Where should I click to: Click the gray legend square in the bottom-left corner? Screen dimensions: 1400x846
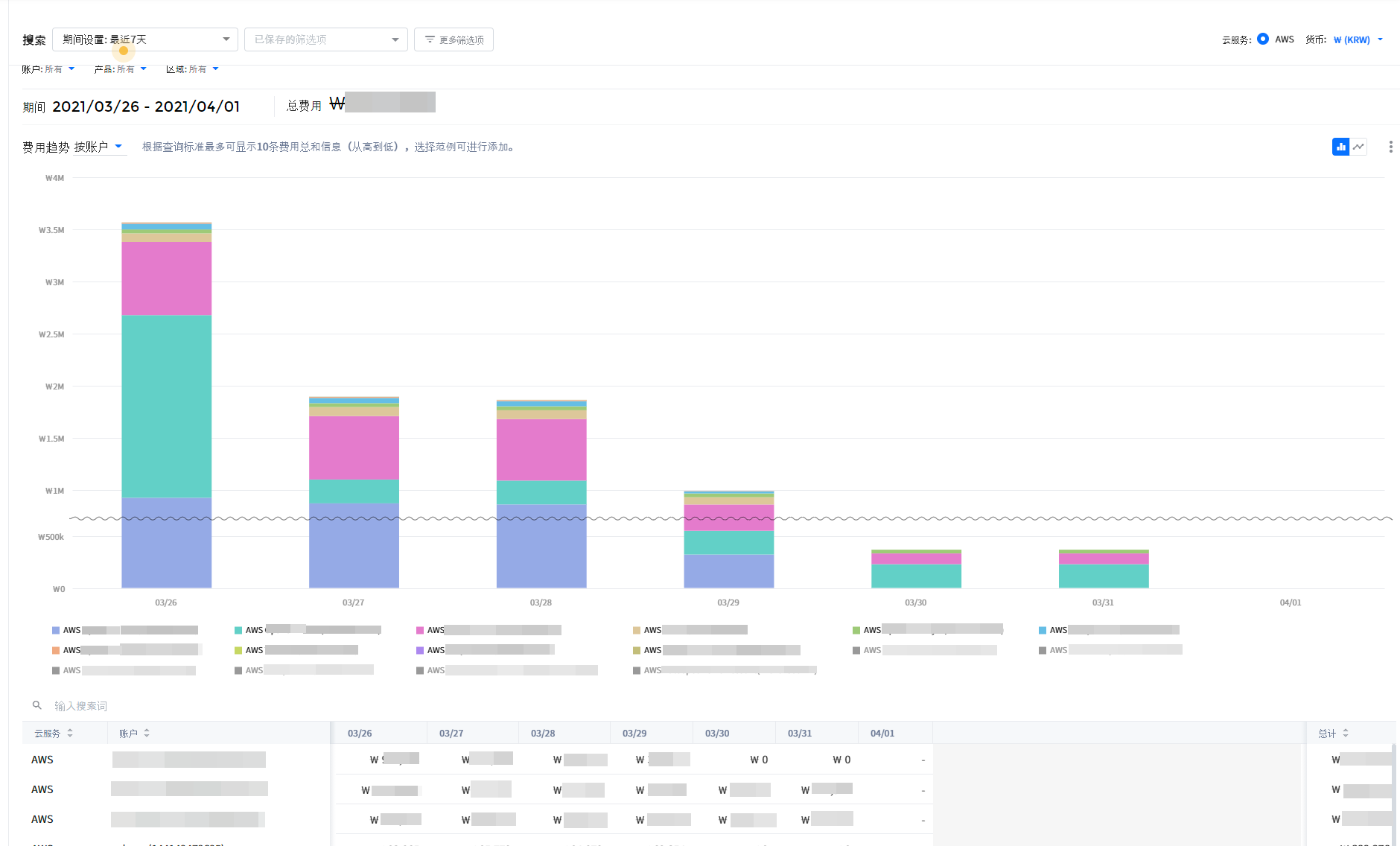click(x=56, y=671)
